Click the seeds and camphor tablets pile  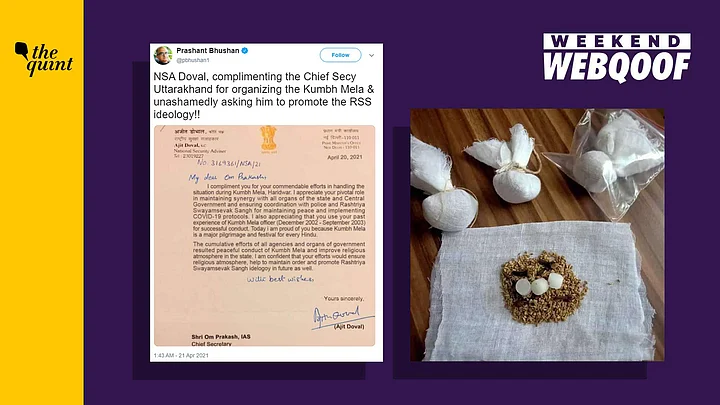(x=541, y=288)
